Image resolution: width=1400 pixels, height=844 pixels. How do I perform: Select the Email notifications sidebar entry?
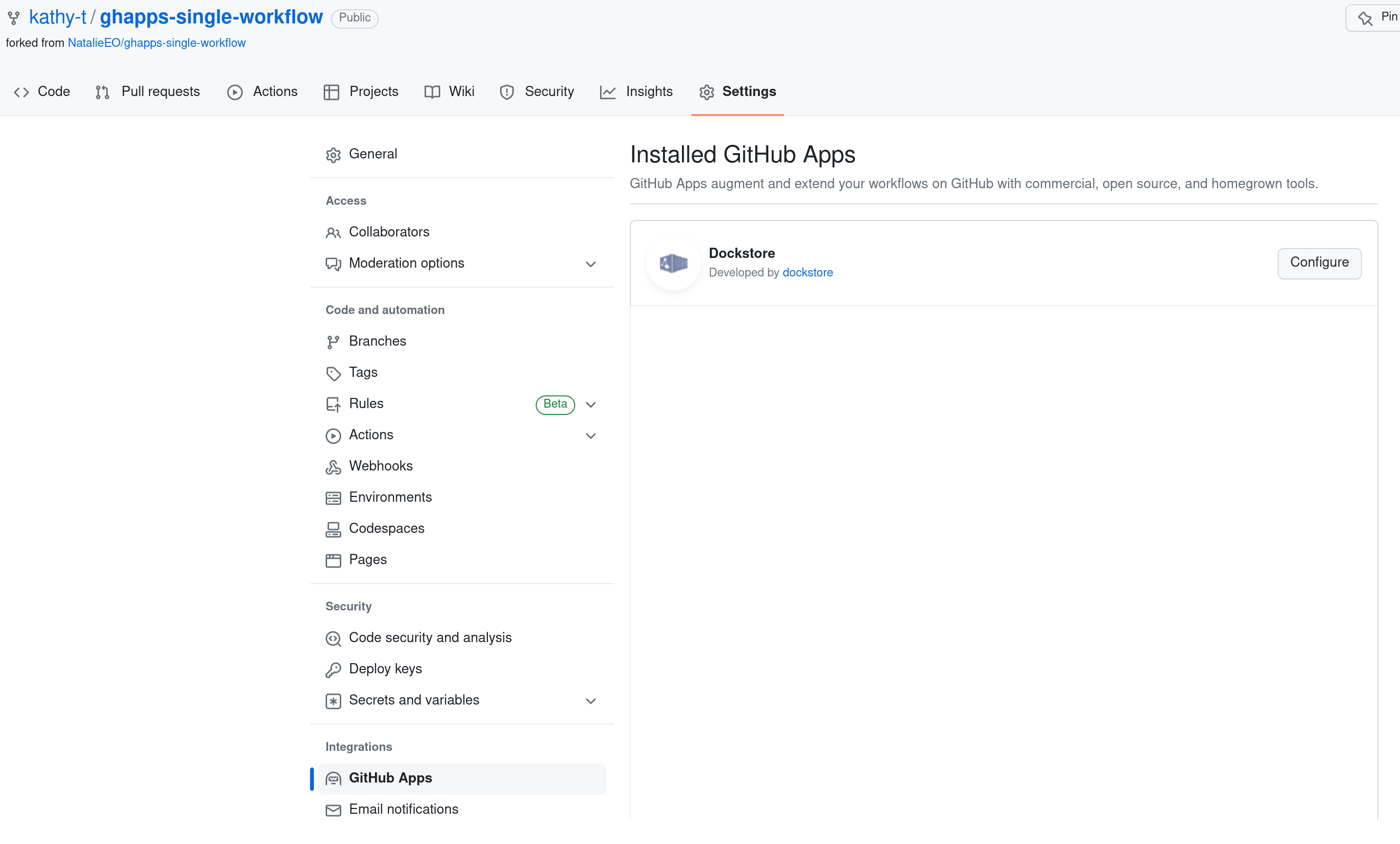403,809
